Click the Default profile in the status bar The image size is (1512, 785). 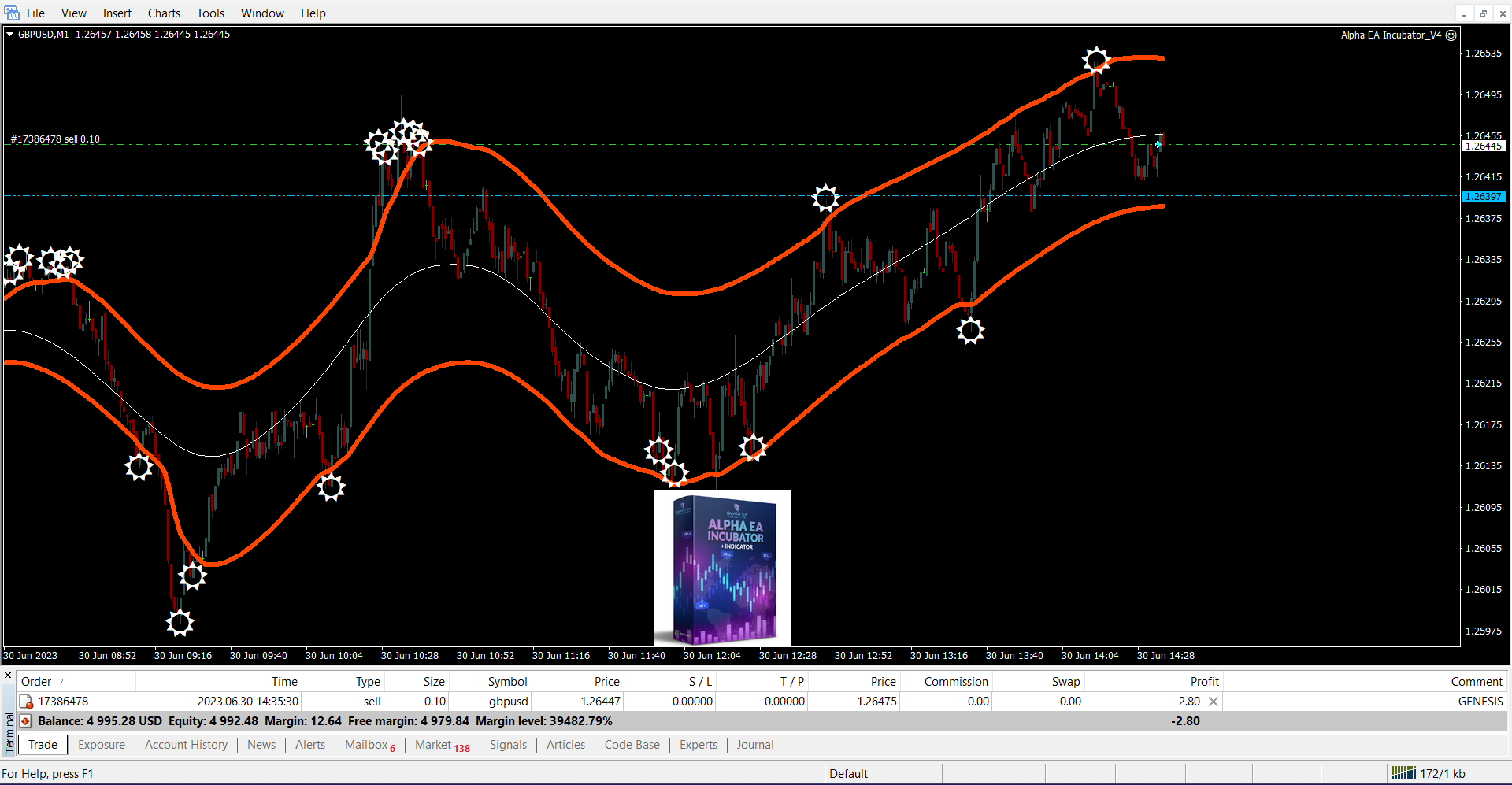pyautogui.click(x=848, y=774)
